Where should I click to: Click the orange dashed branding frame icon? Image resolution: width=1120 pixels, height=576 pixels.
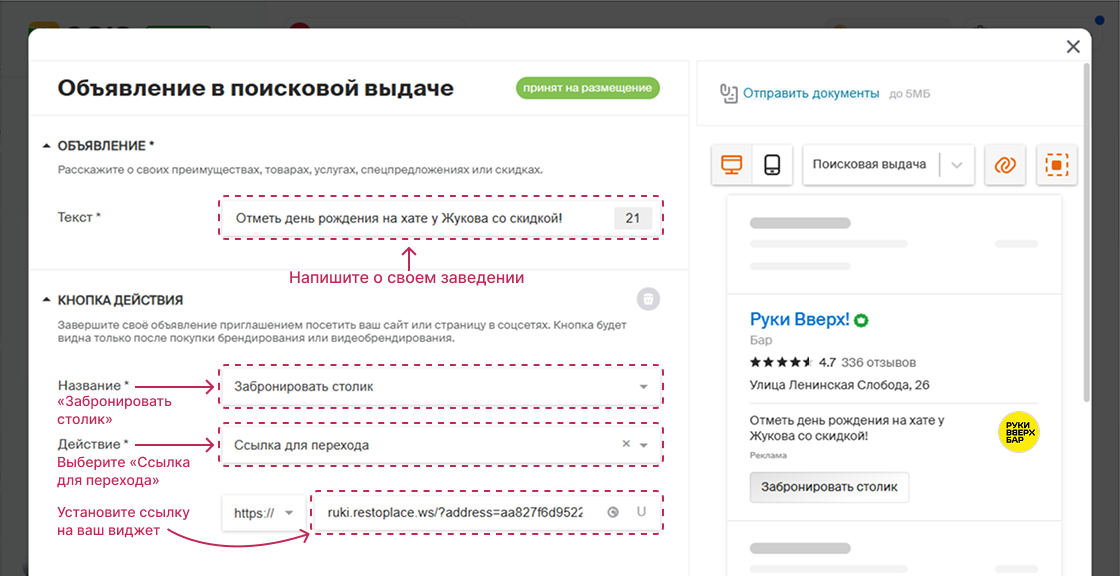click(x=1059, y=164)
